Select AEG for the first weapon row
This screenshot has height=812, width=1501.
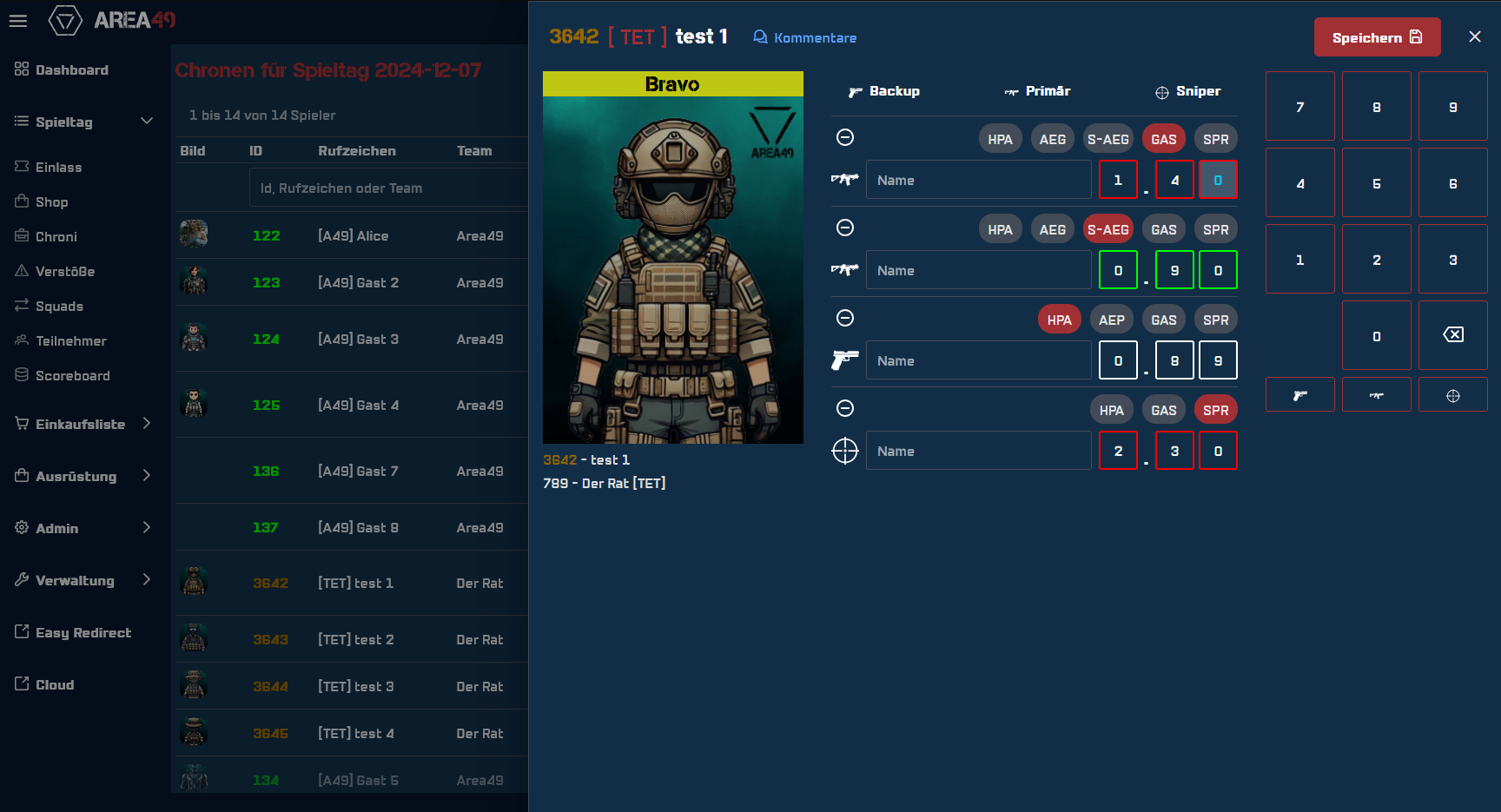tap(1053, 139)
